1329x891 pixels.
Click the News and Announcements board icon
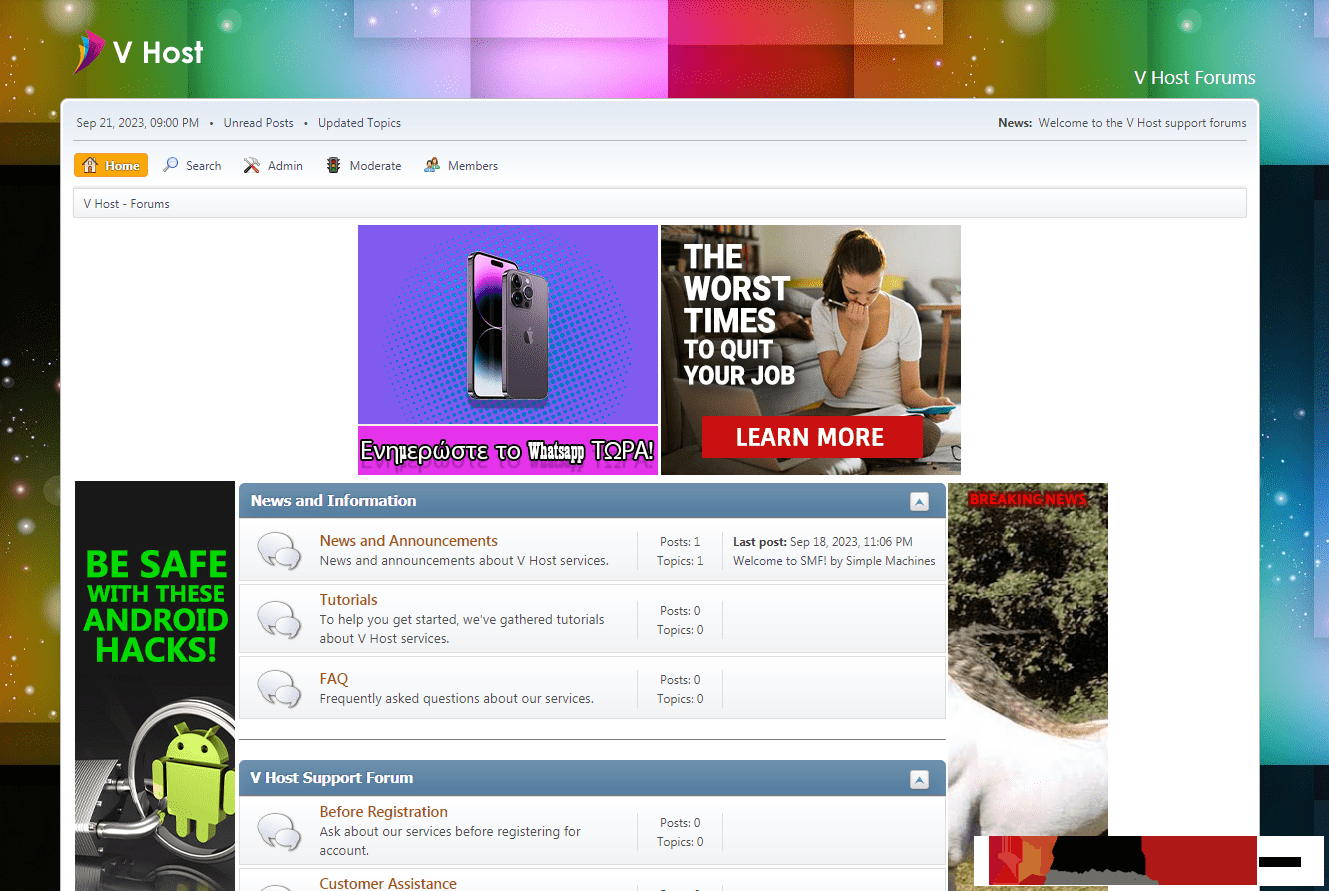tap(279, 551)
